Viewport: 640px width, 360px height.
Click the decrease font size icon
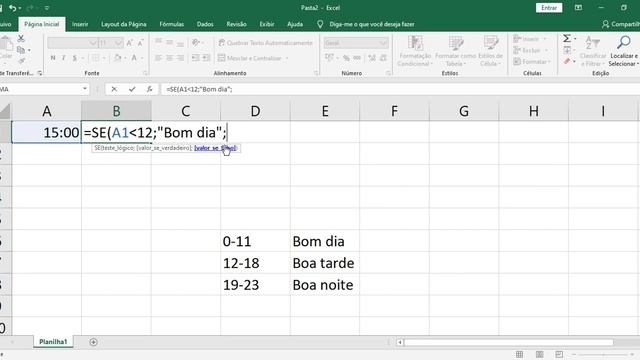tap(140, 43)
